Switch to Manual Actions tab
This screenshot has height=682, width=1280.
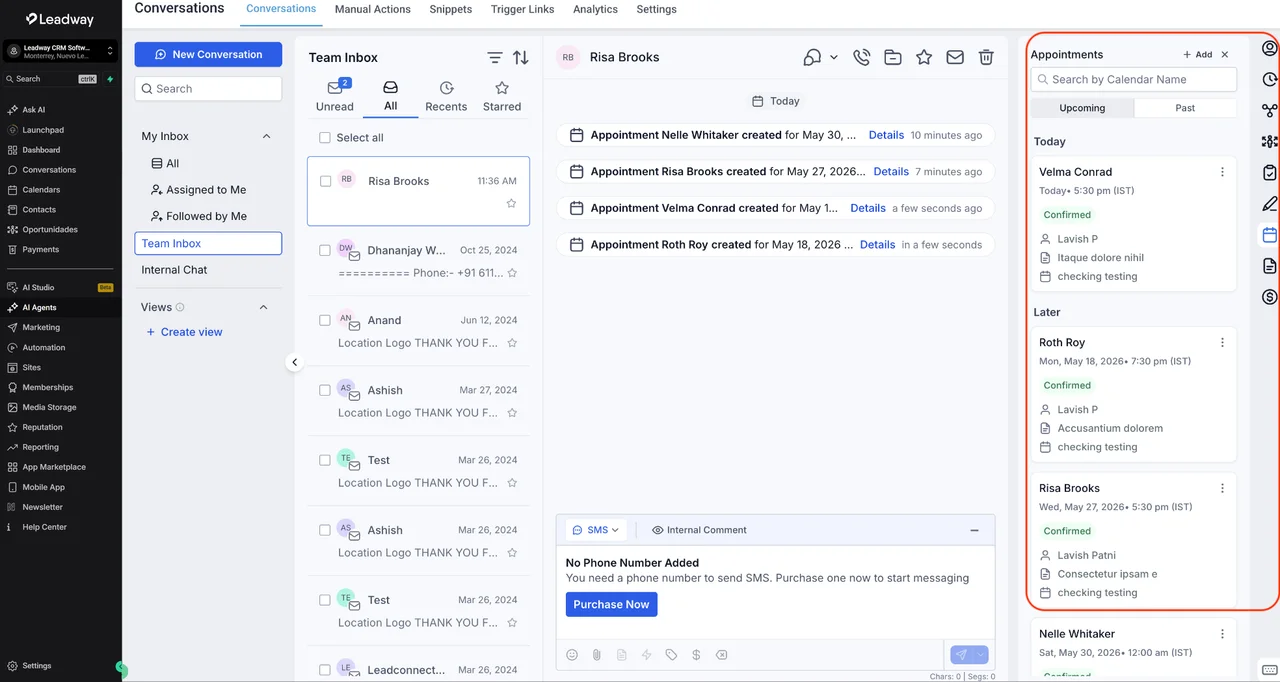pos(372,9)
